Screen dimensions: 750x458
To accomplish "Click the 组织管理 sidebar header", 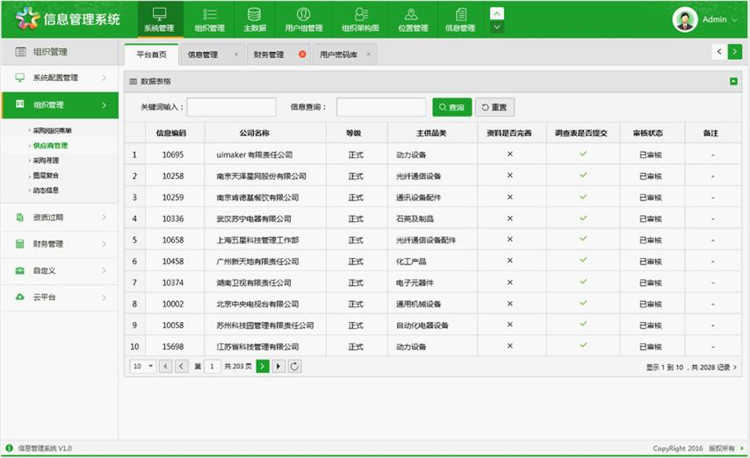I will coord(60,52).
